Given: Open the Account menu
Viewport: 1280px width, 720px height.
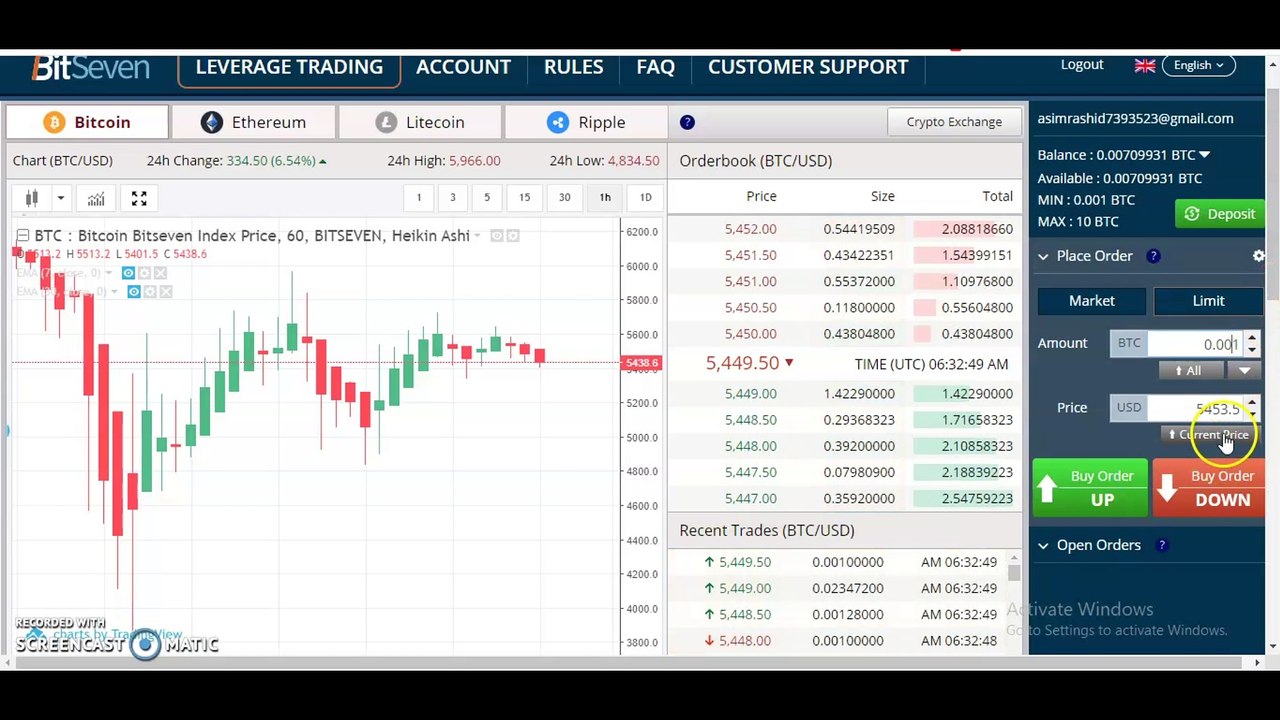Looking at the screenshot, I should [463, 67].
